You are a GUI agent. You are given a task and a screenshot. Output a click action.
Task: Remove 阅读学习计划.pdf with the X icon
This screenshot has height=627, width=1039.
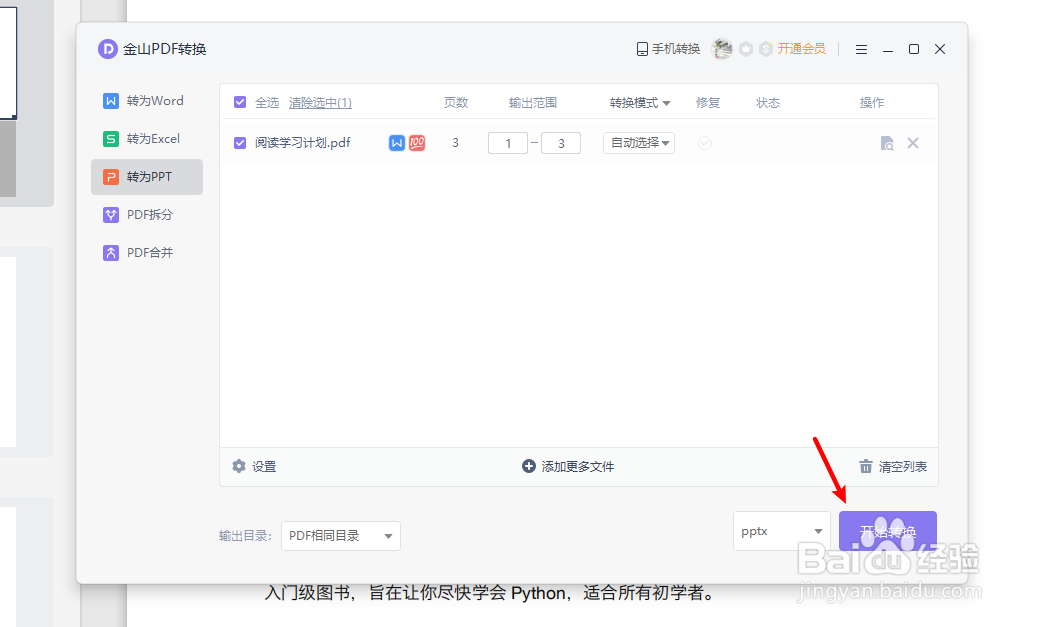point(912,142)
